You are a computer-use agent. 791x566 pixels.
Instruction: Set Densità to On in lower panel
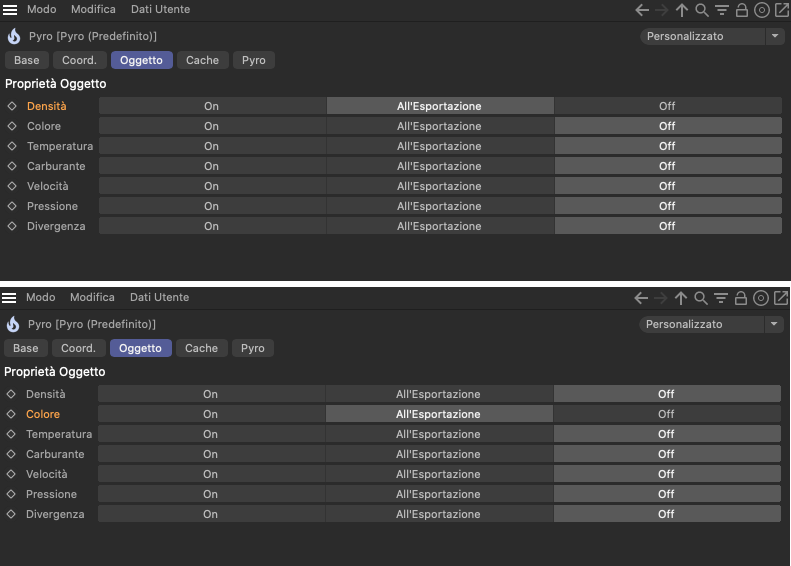[211, 394]
